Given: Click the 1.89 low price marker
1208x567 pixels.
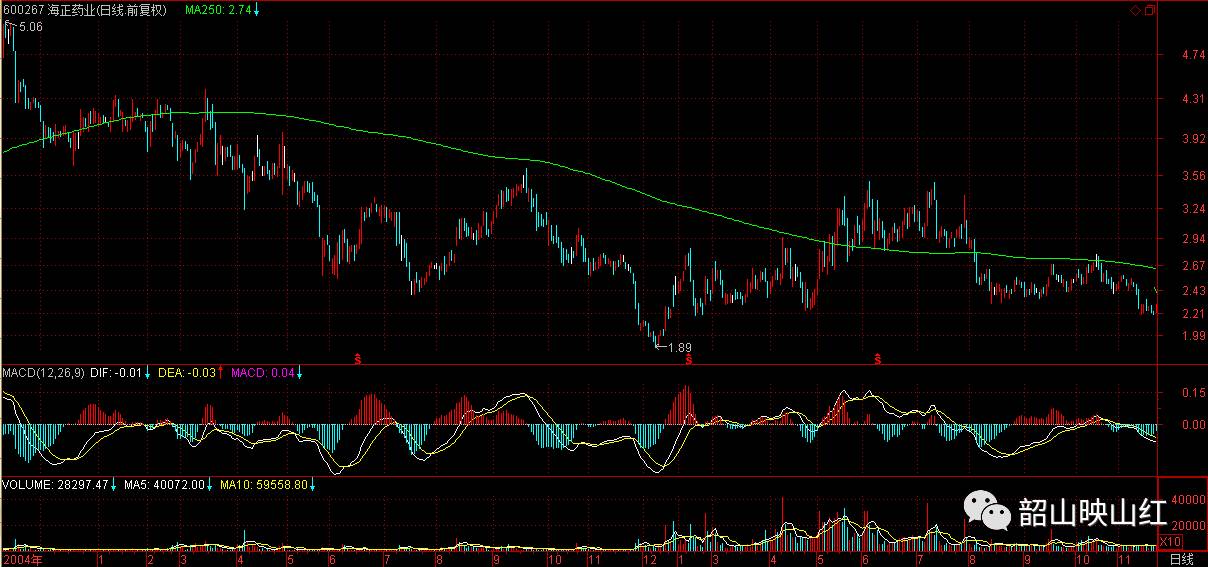Looking at the screenshot, I should 680,348.
